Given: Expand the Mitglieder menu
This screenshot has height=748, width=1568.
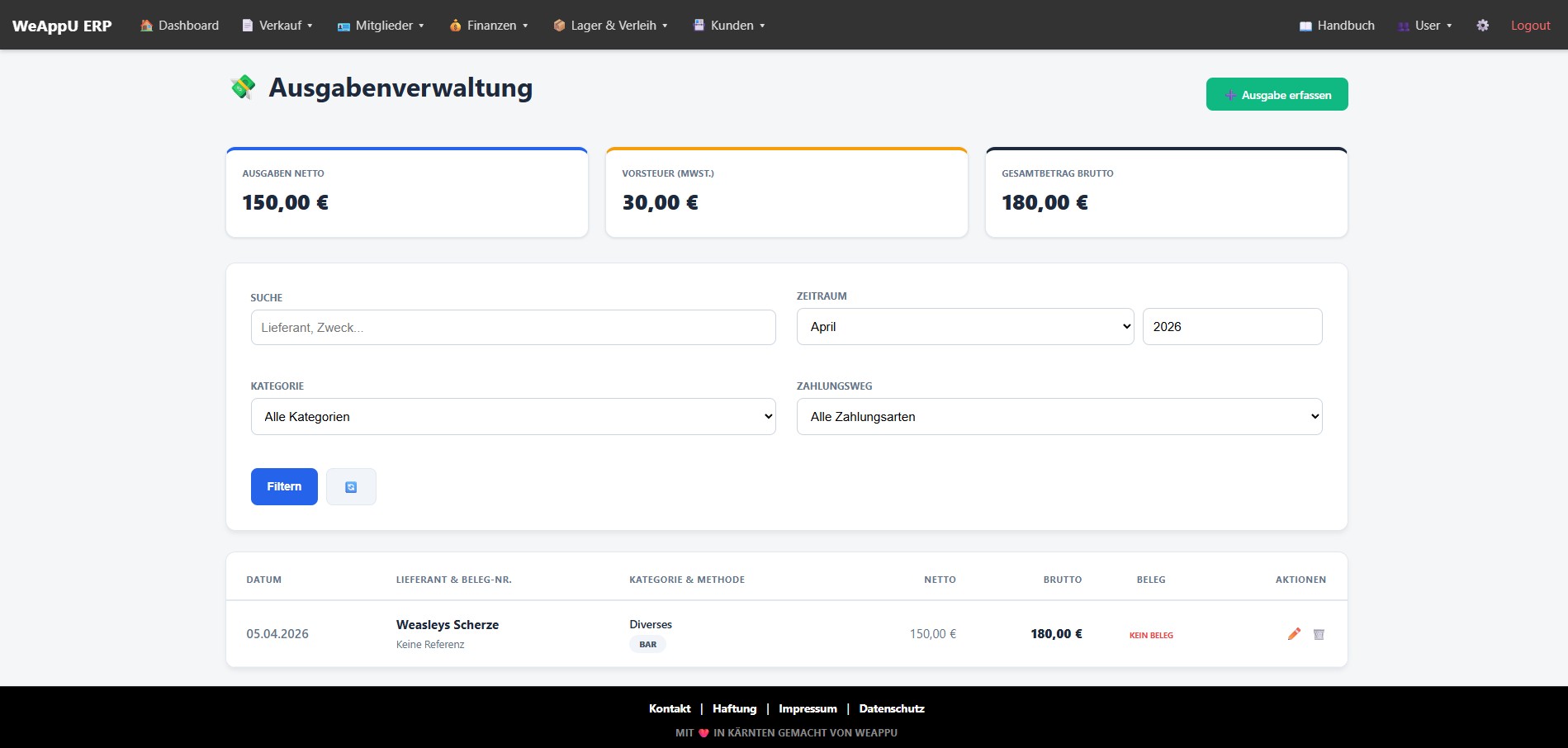Looking at the screenshot, I should [x=381, y=26].
